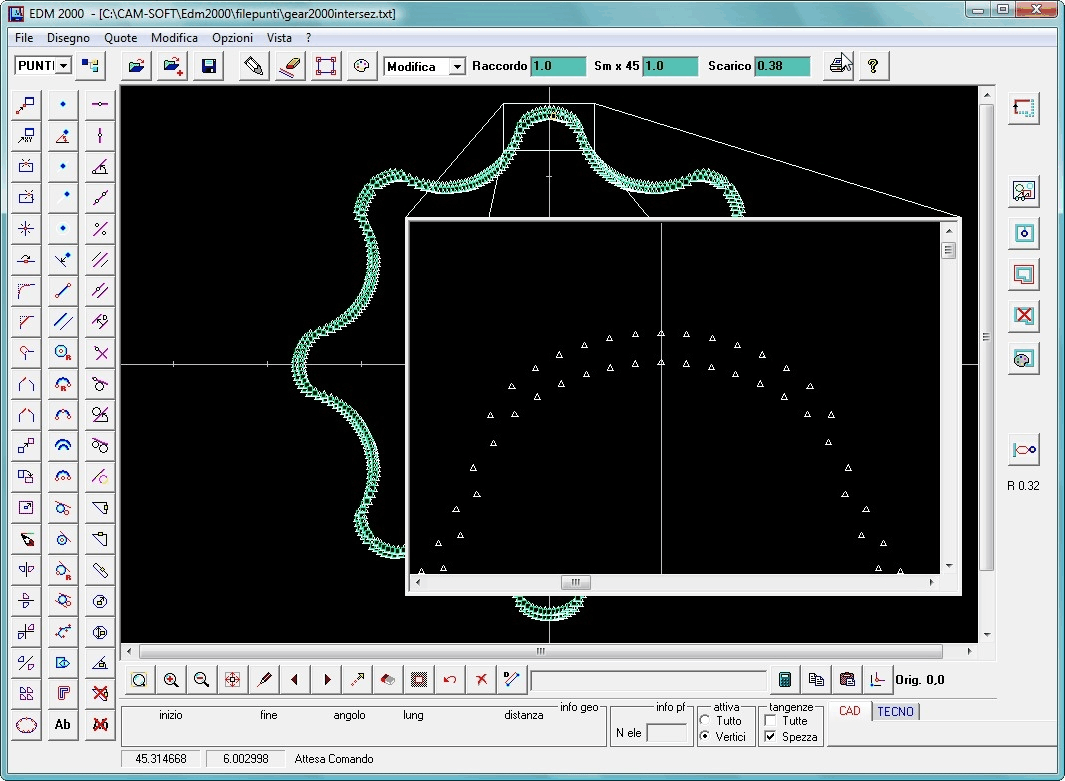Click the undo red arrow icon
This screenshot has height=781, width=1065.
pos(450,679)
